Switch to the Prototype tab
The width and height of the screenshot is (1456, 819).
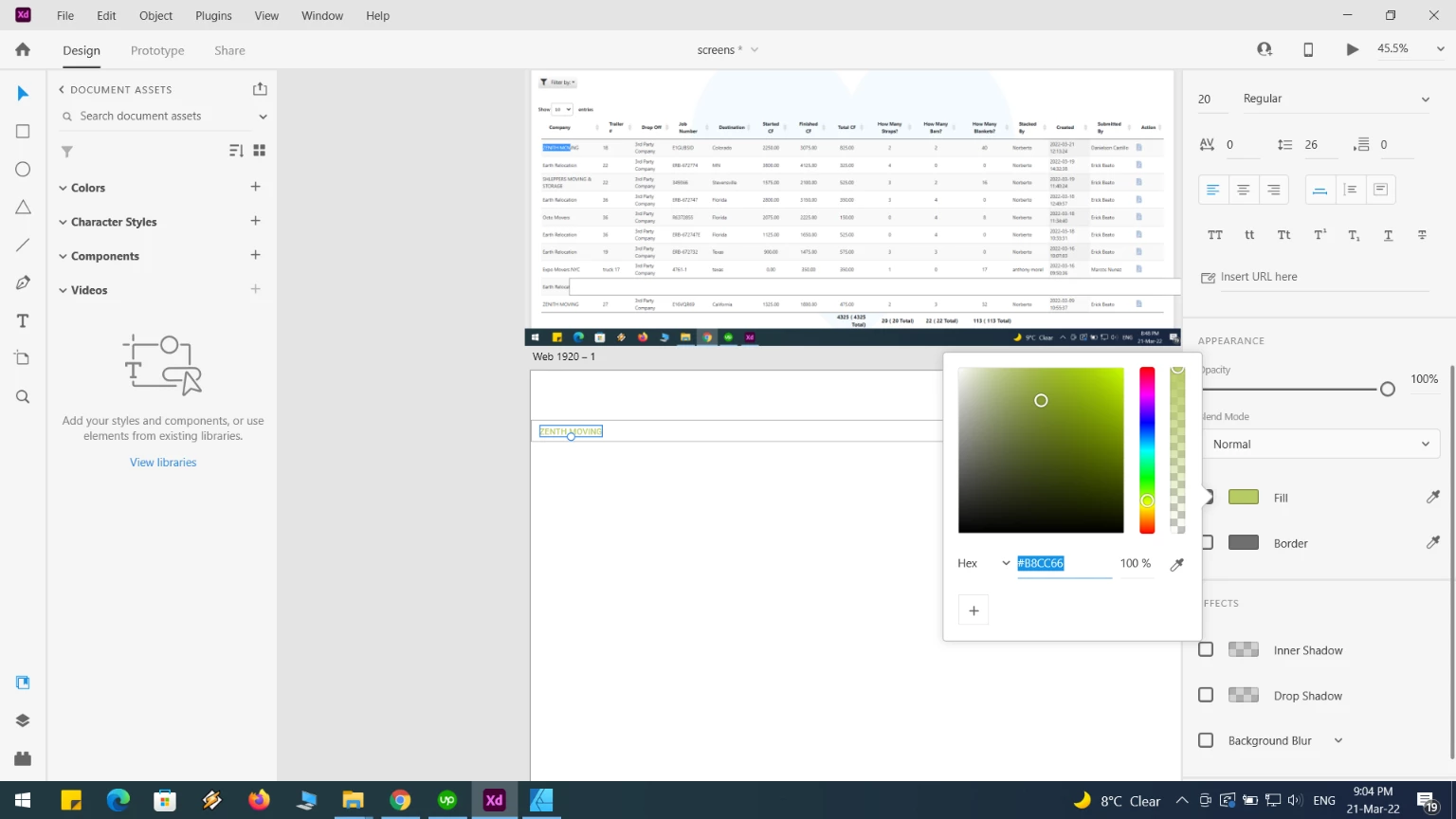click(157, 50)
